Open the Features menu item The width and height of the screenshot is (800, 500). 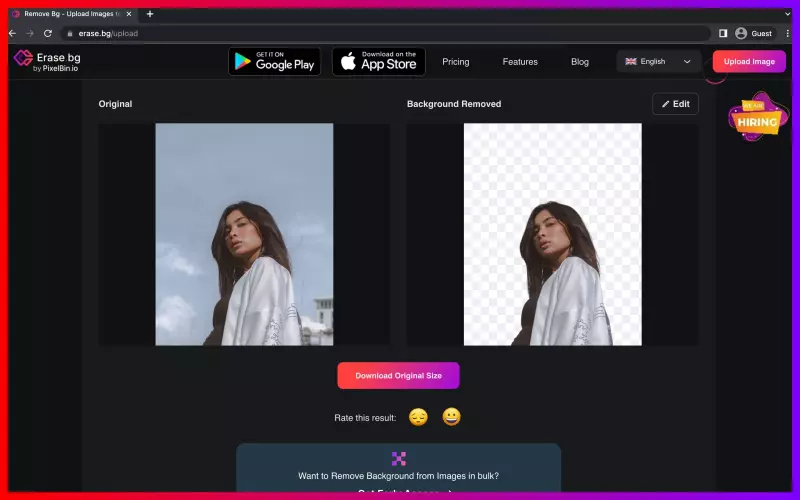click(x=520, y=62)
